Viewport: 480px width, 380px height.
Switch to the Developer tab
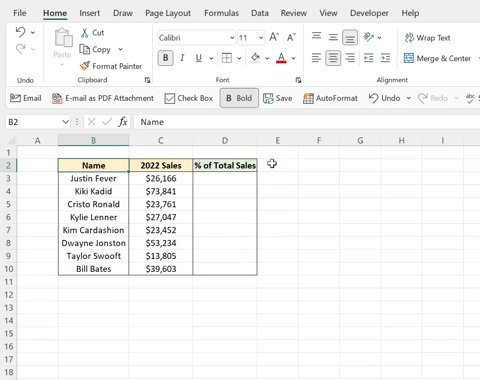click(x=369, y=13)
